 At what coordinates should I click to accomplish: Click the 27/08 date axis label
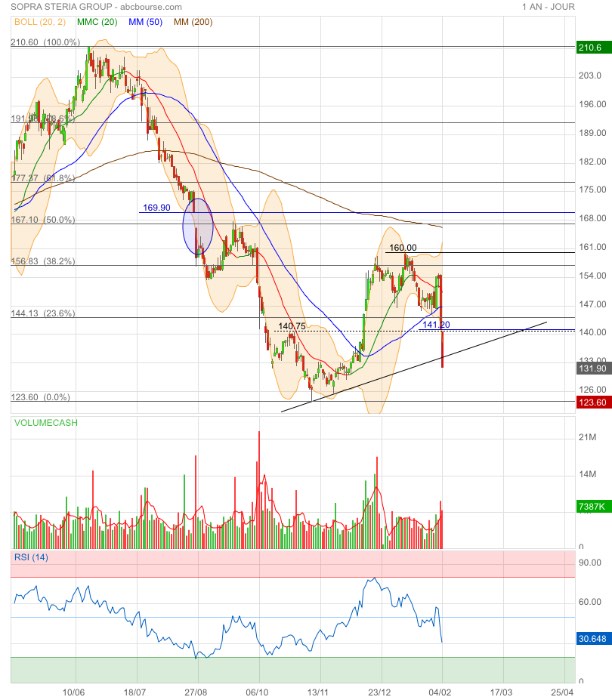pos(196,692)
